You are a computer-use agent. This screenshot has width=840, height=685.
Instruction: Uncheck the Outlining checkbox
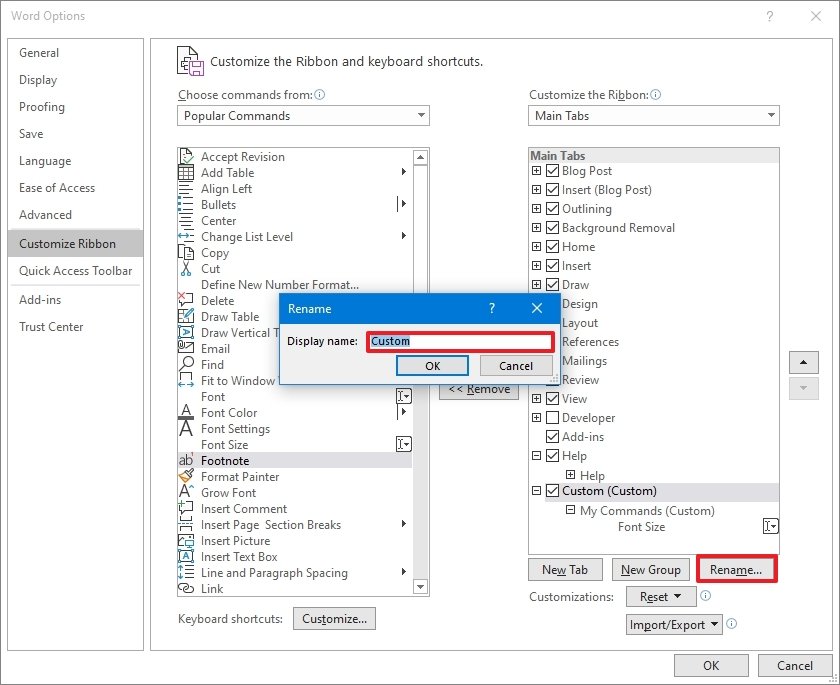click(x=552, y=208)
